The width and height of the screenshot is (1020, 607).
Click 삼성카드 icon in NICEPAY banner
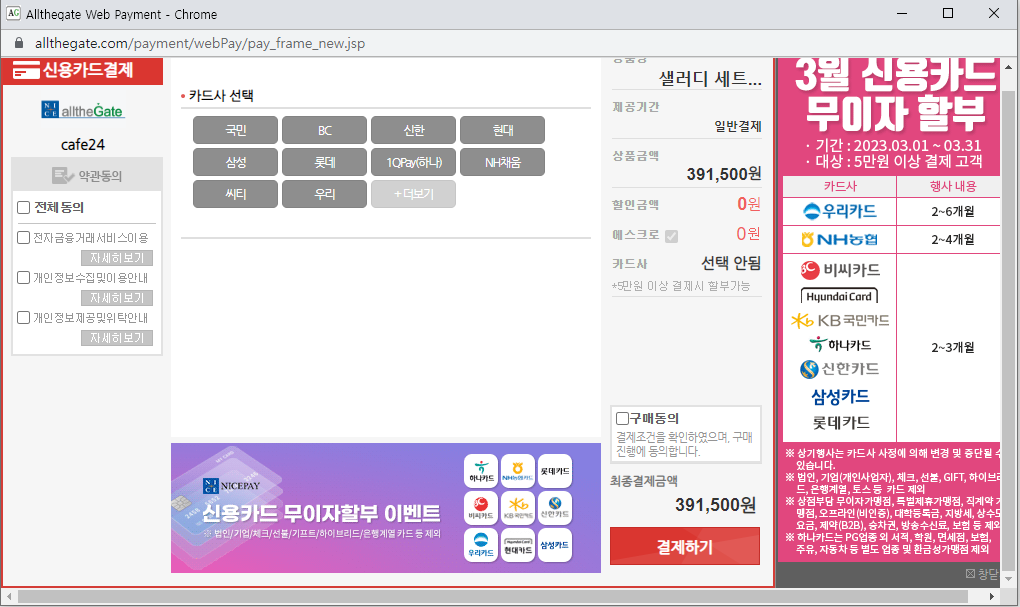(x=555, y=545)
